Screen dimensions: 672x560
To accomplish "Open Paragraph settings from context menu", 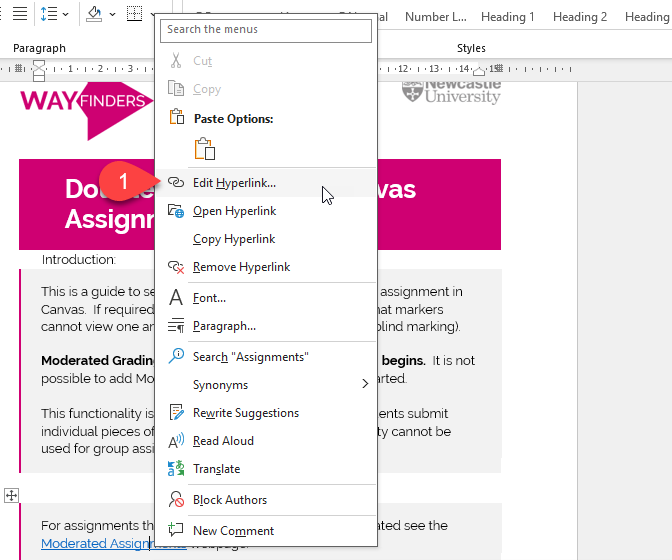I will click(224, 326).
